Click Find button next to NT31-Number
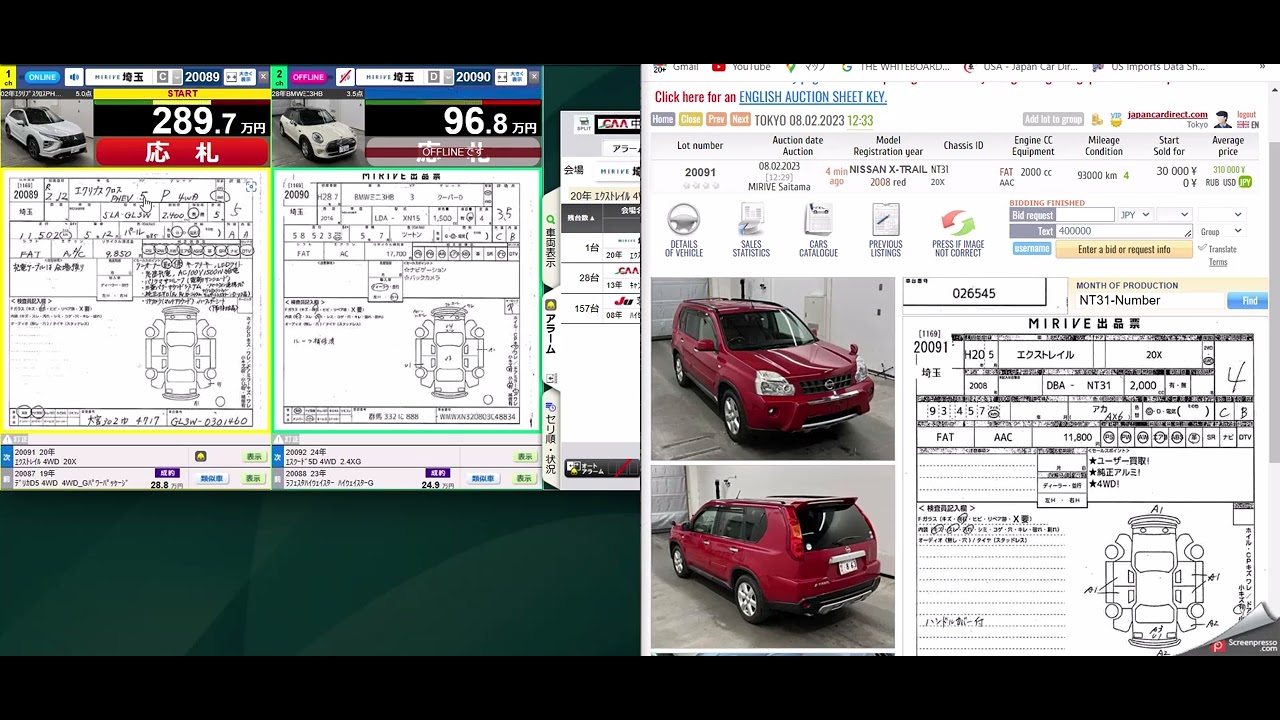The image size is (1280, 720). coord(1249,300)
